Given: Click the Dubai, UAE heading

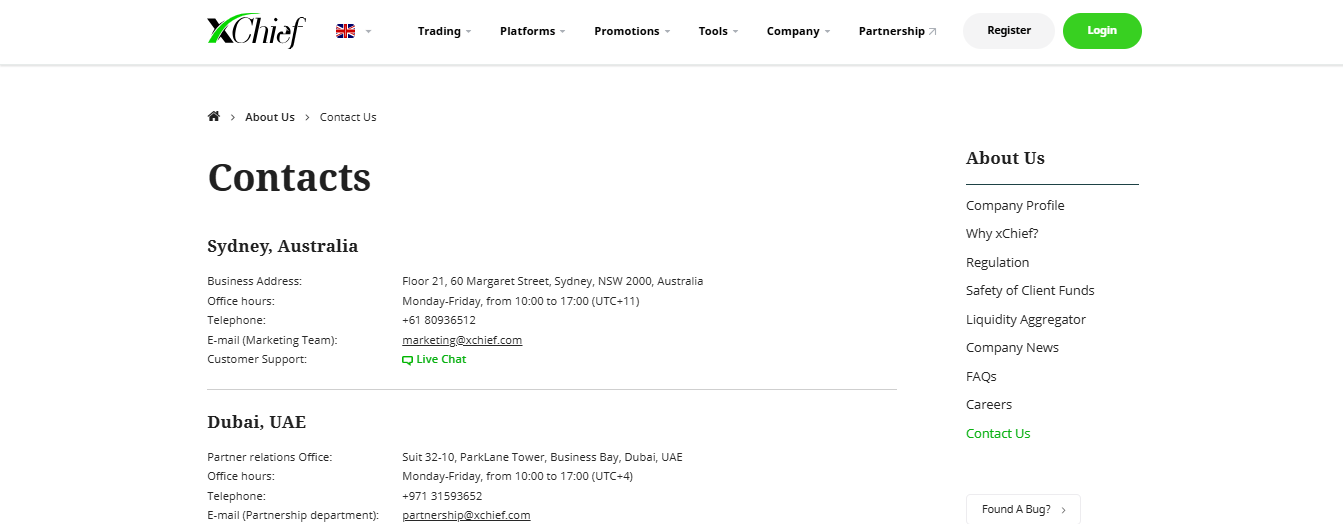Looking at the screenshot, I should click(x=257, y=422).
